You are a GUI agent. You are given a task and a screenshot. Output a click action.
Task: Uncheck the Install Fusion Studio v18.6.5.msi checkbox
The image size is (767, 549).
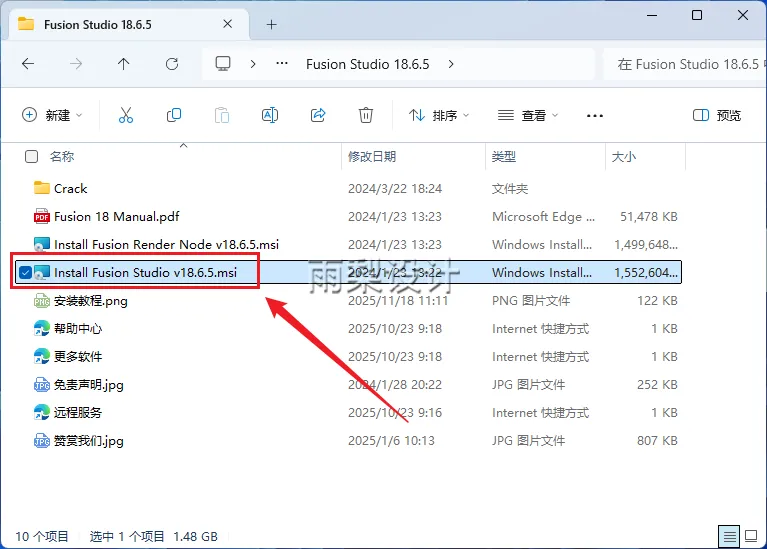click(25, 273)
